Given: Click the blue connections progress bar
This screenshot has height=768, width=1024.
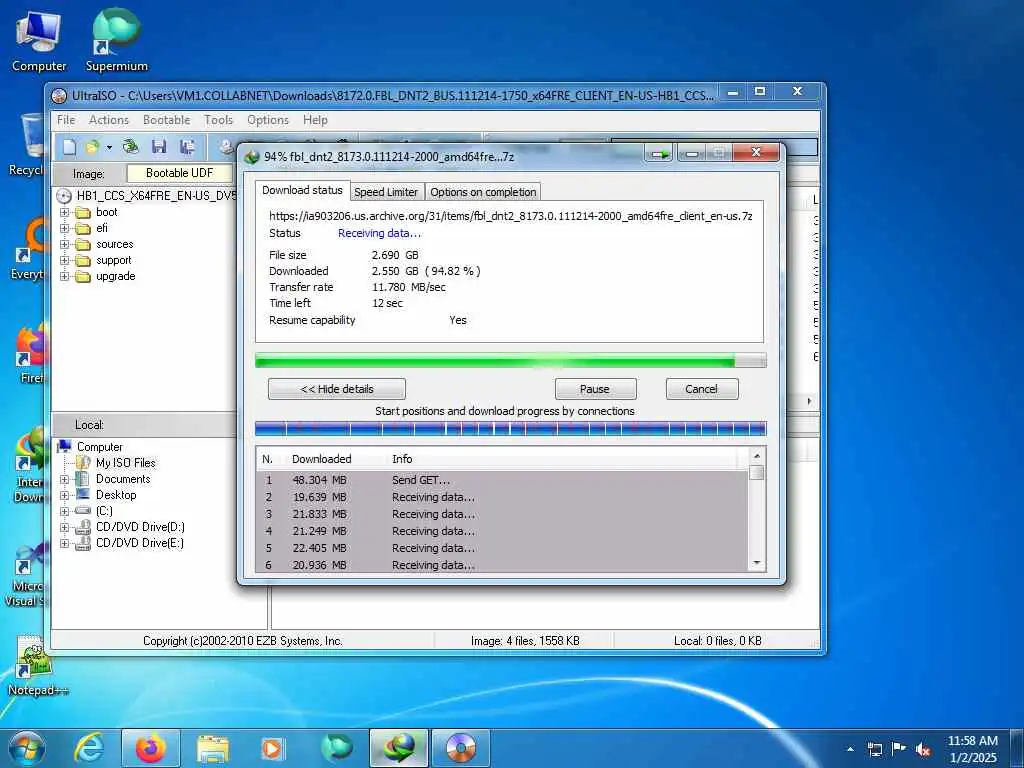Looking at the screenshot, I should [511, 429].
